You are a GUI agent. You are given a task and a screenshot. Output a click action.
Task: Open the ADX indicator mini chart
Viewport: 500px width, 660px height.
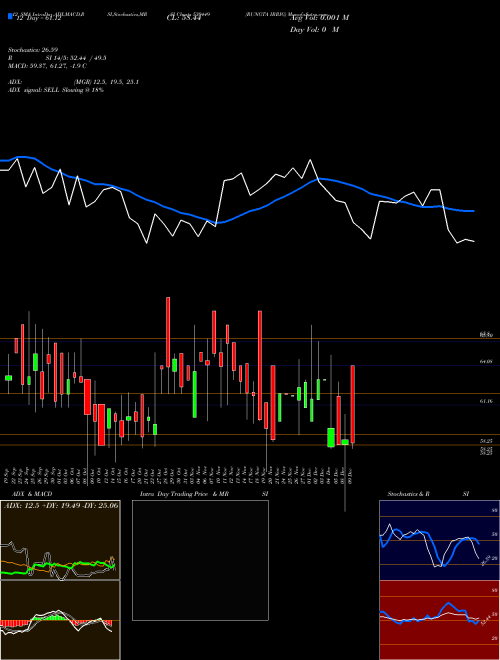coord(60,540)
